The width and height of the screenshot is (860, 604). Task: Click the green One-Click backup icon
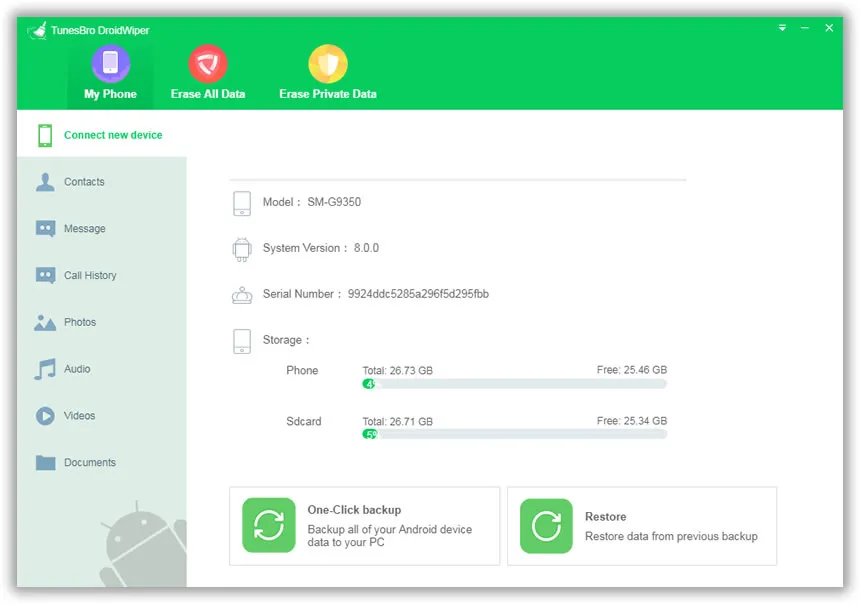(269, 526)
